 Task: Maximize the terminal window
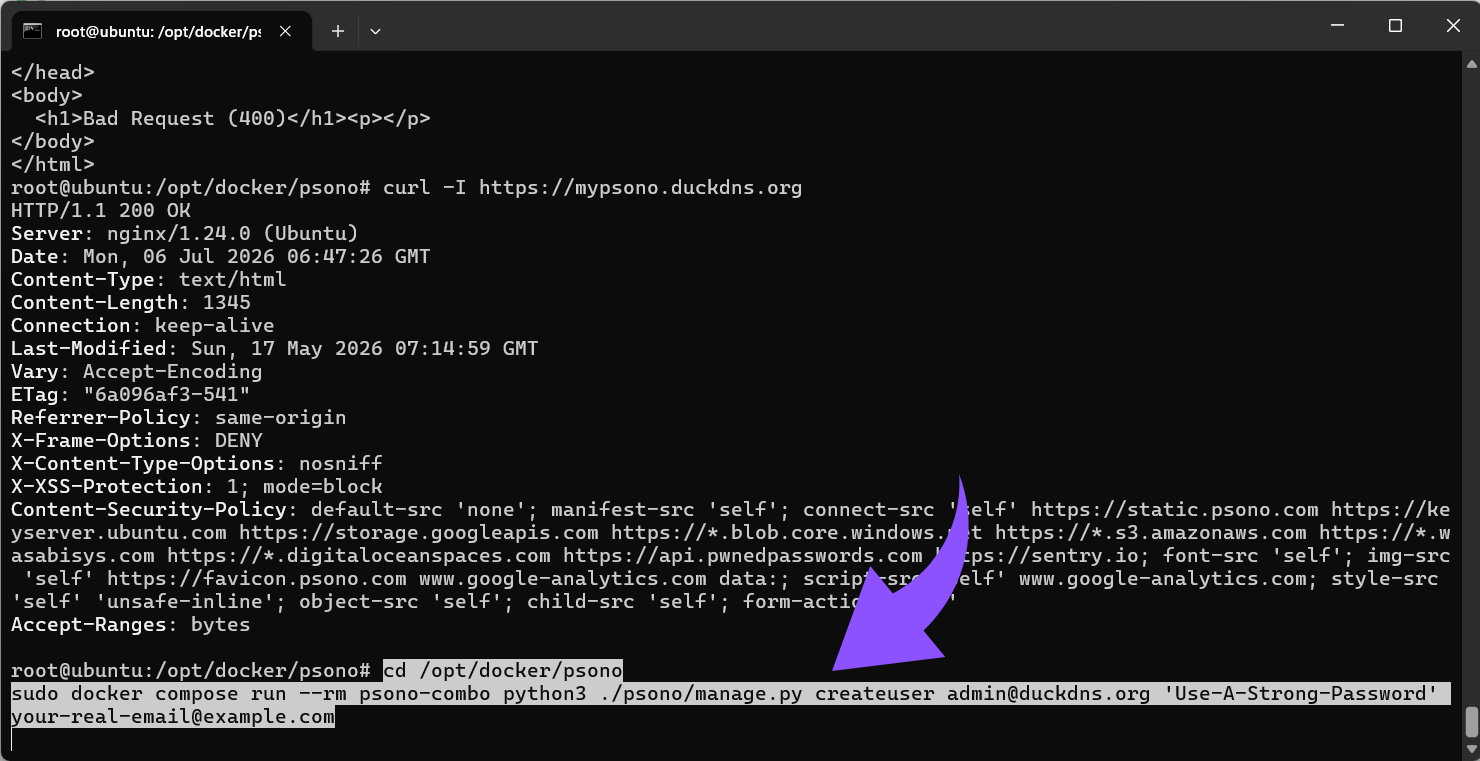[x=1395, y=26]
